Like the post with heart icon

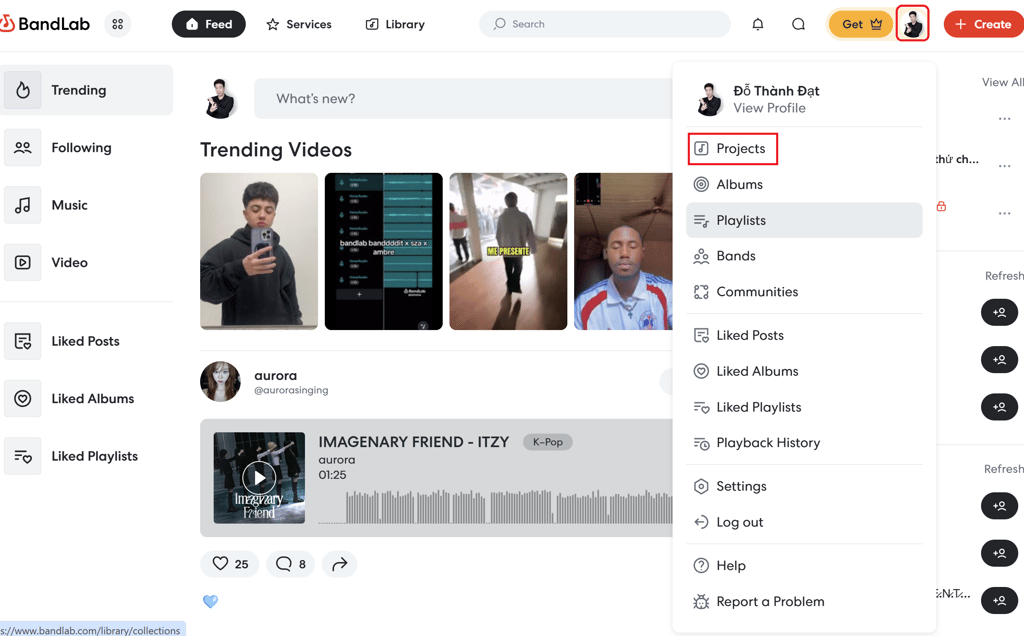(230, 564)
